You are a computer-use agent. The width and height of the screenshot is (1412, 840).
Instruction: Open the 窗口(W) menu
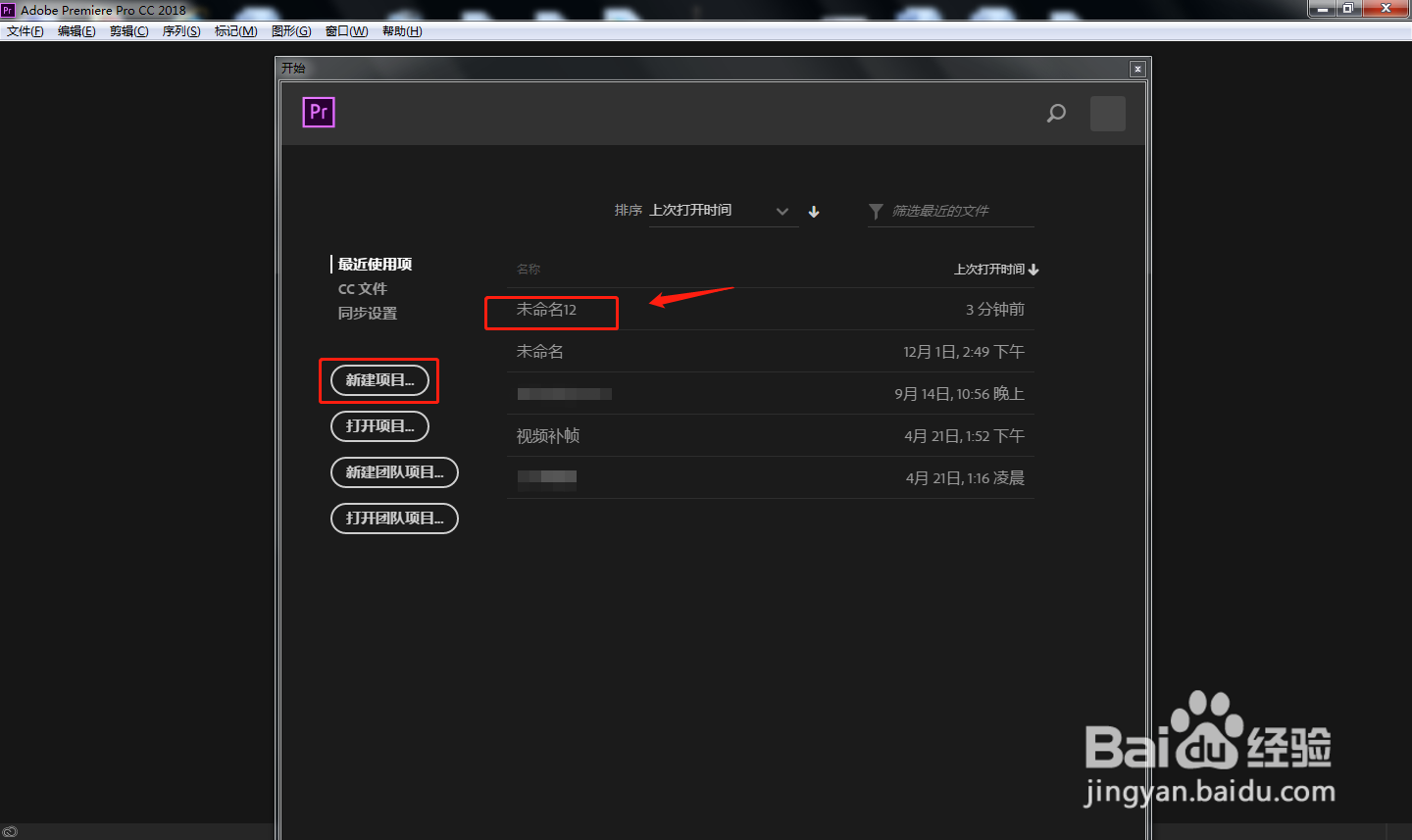pyautogui.click(x=347, y=31)
